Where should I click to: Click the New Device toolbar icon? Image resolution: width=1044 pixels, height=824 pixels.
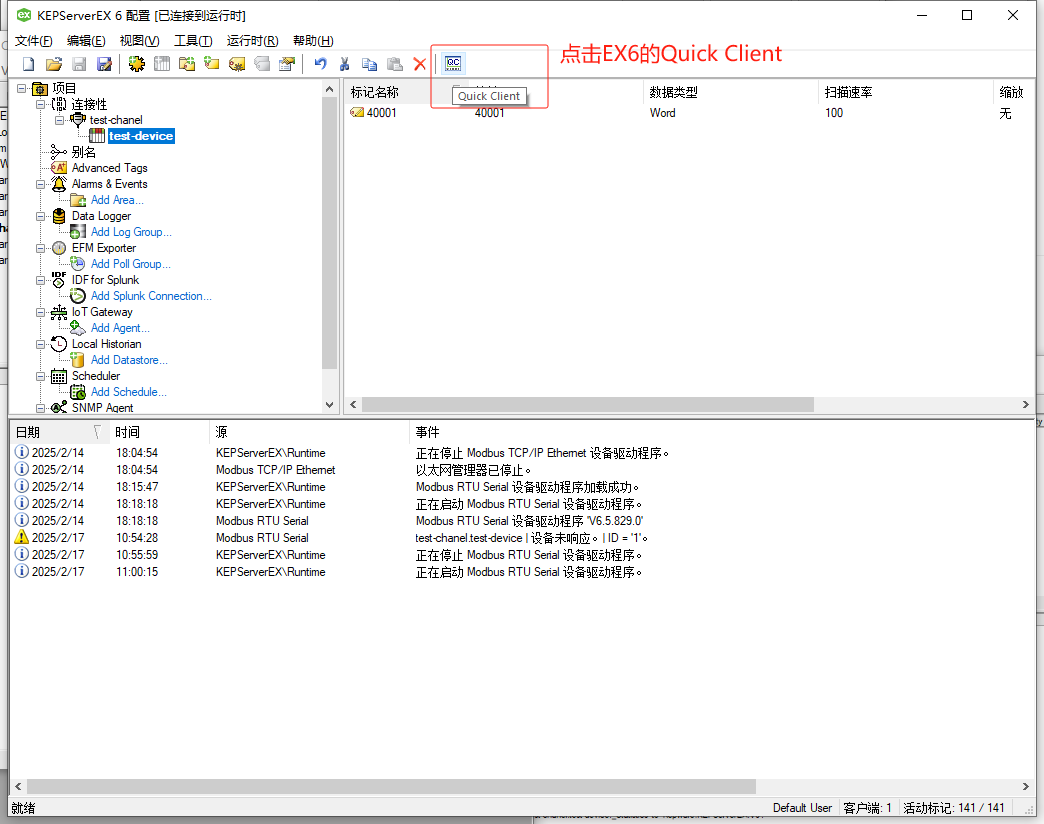coord(162,64)
